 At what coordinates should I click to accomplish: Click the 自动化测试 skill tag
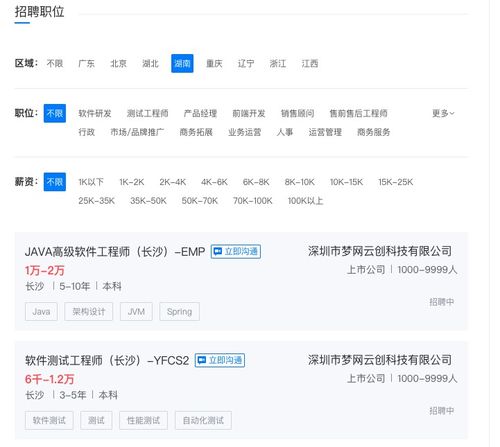tap(203, 420)
